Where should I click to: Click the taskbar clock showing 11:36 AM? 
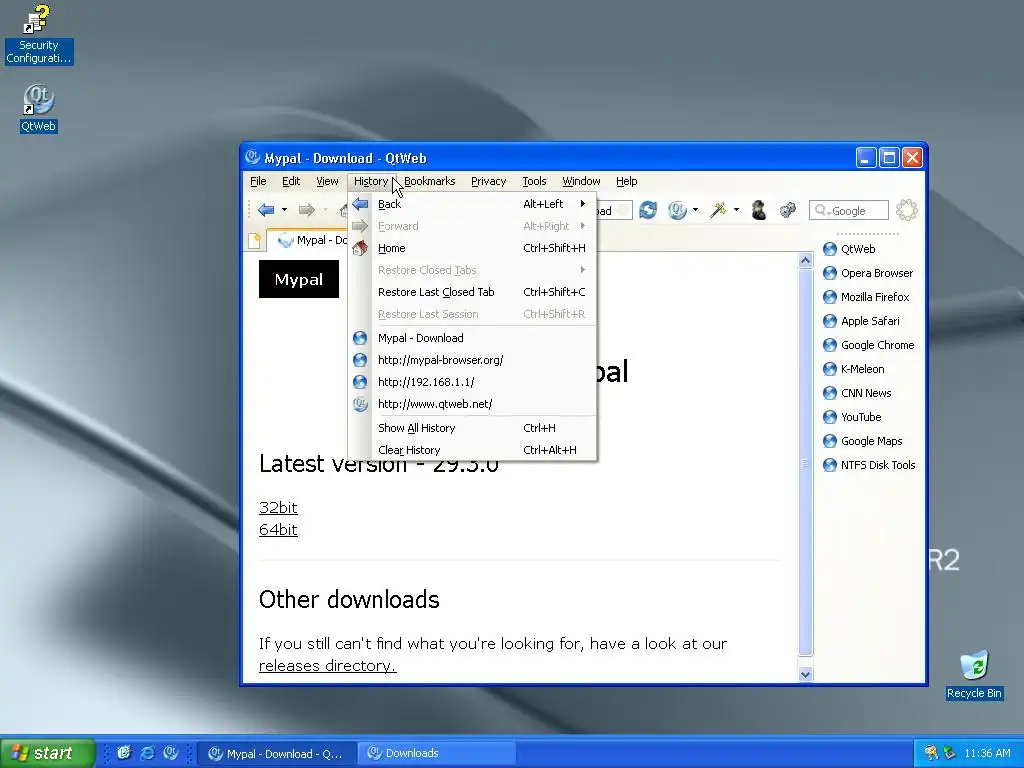click(x=987, y=753)
